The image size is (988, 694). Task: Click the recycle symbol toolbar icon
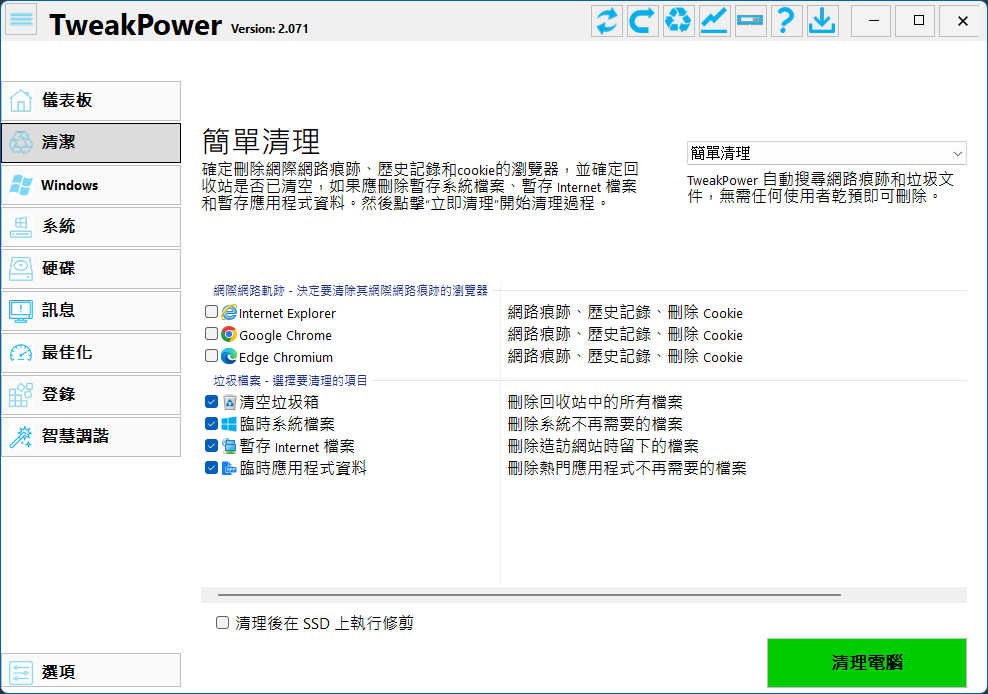[679, 21]
